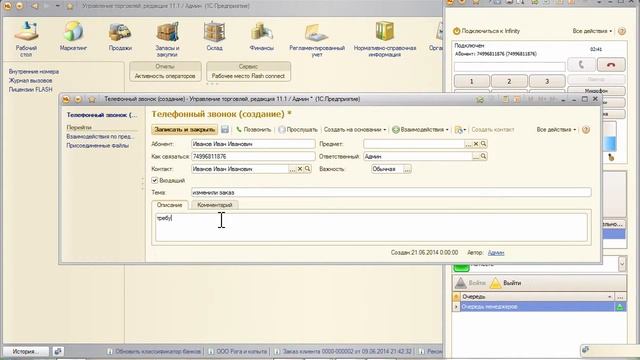Click help icon in softphone panel

(622, 31)
